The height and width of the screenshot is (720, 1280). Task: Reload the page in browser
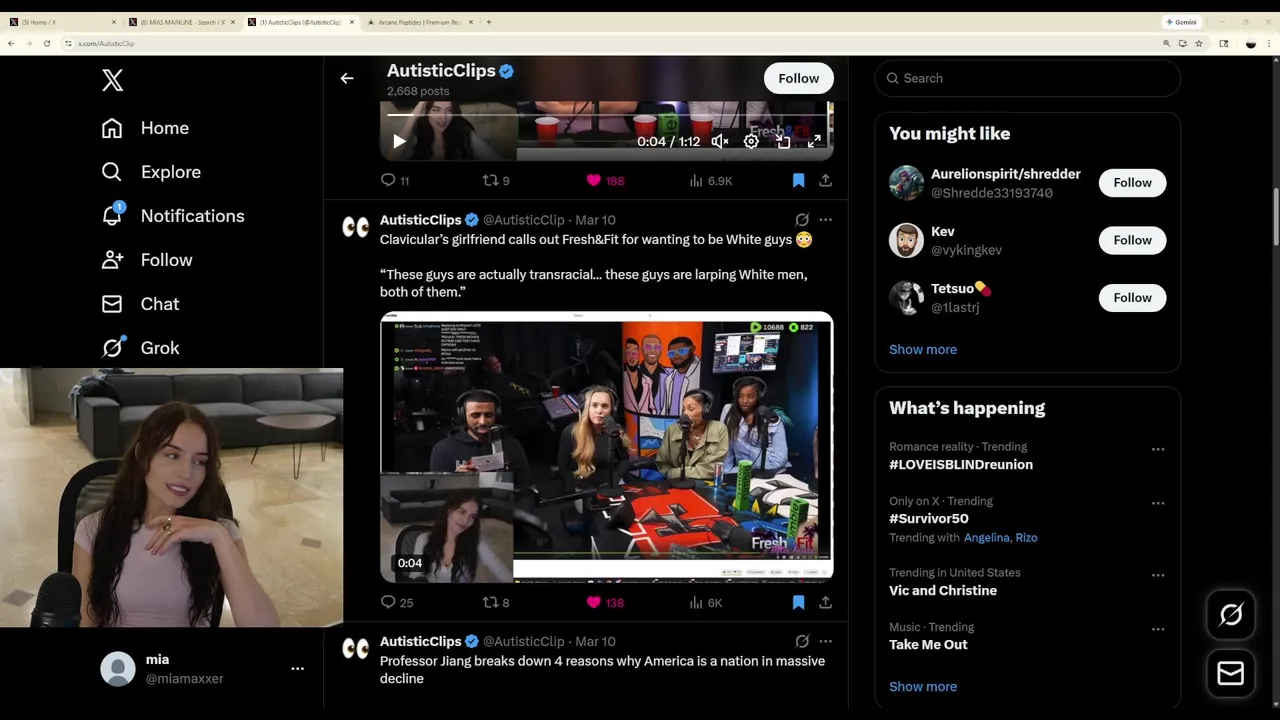(46, 44)
